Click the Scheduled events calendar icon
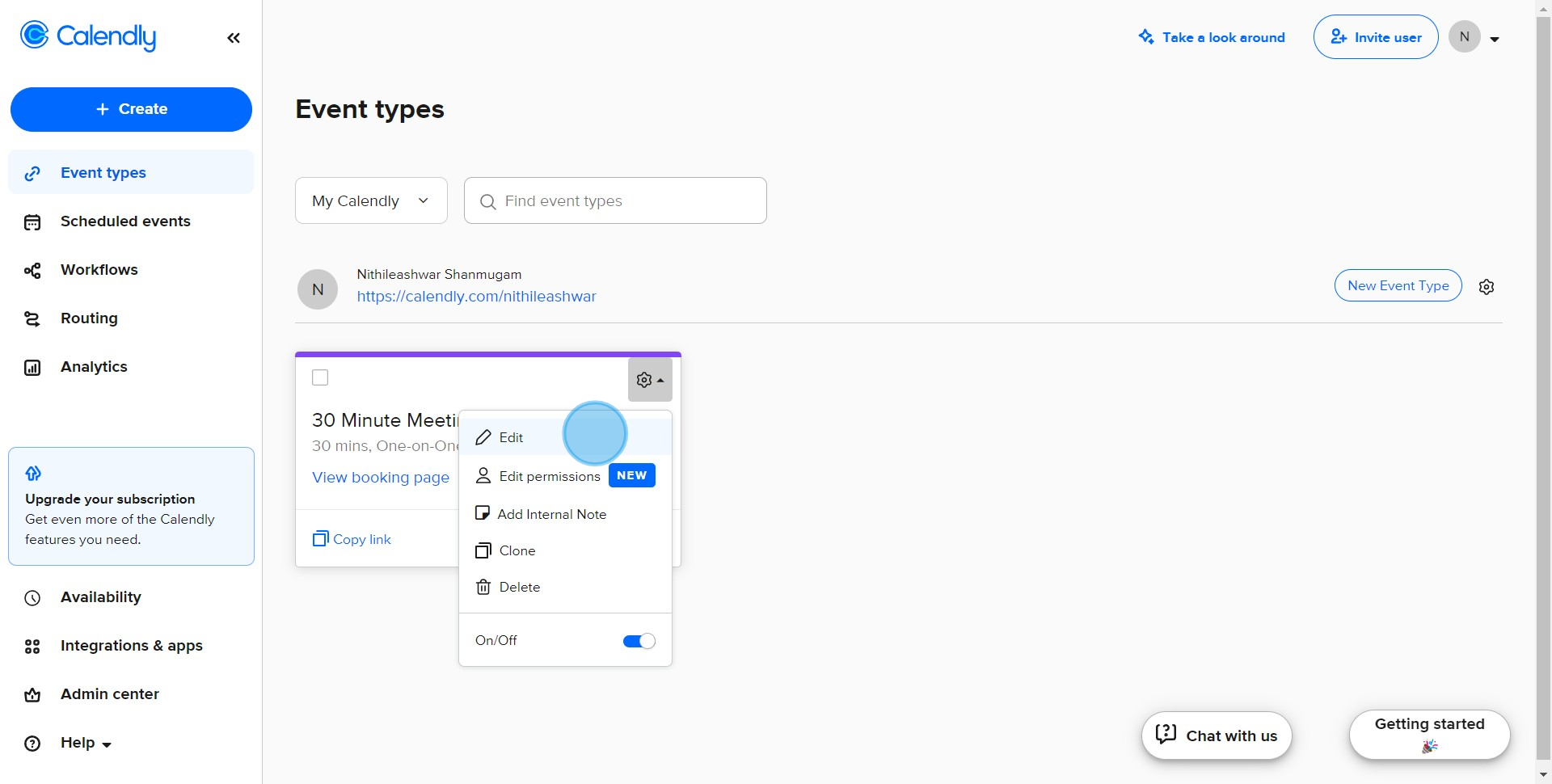The image size is (1552, 784). tap(32, 222)
